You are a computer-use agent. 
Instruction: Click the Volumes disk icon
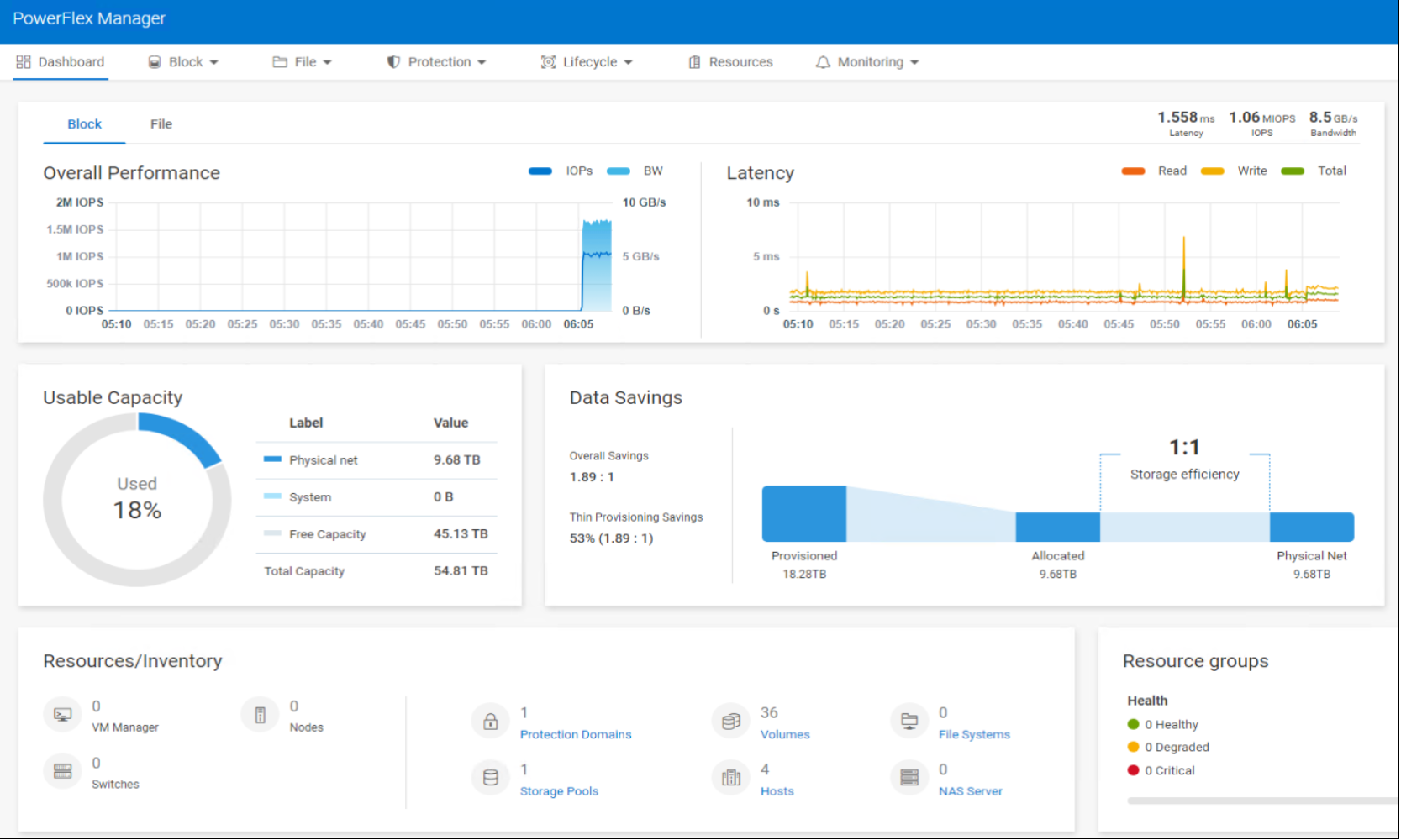tap(731, 722)
